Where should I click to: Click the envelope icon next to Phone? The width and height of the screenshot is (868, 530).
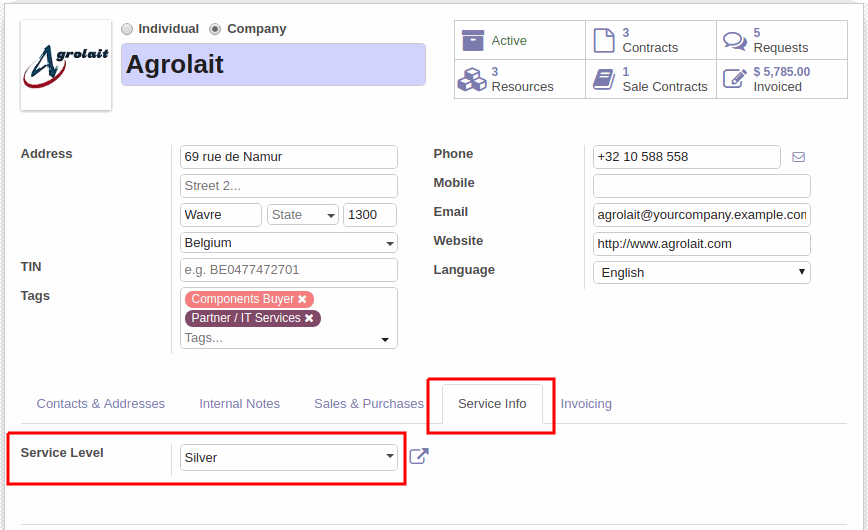[798, 157]
